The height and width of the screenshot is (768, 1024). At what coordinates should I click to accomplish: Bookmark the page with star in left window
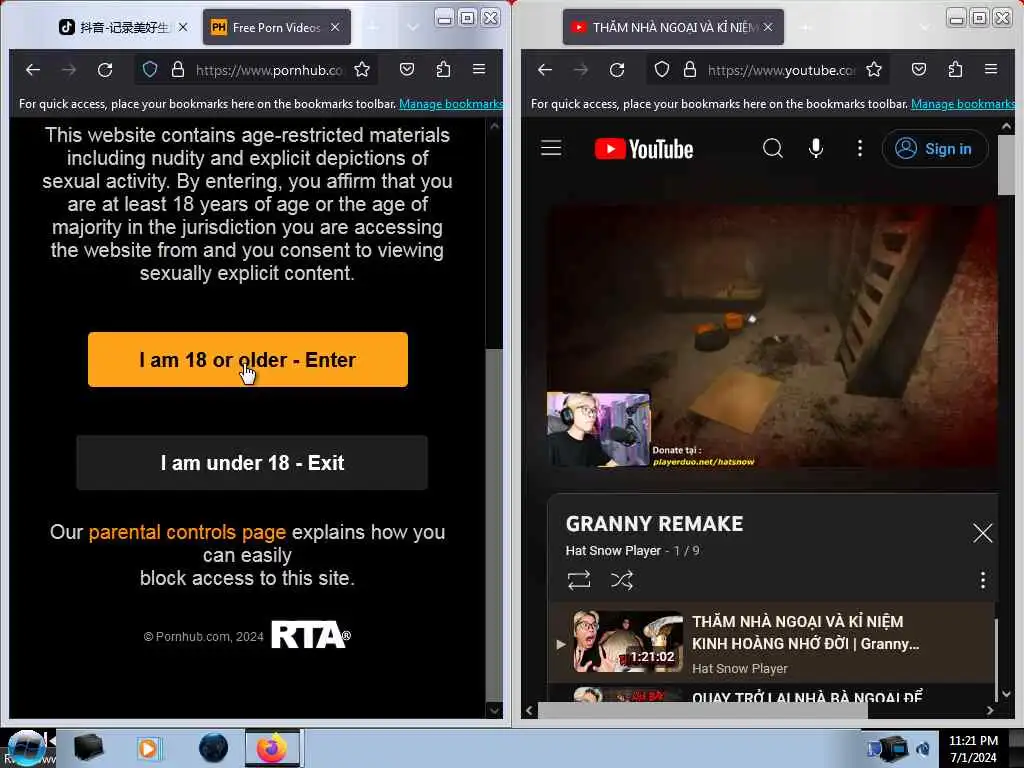(362, 69)
